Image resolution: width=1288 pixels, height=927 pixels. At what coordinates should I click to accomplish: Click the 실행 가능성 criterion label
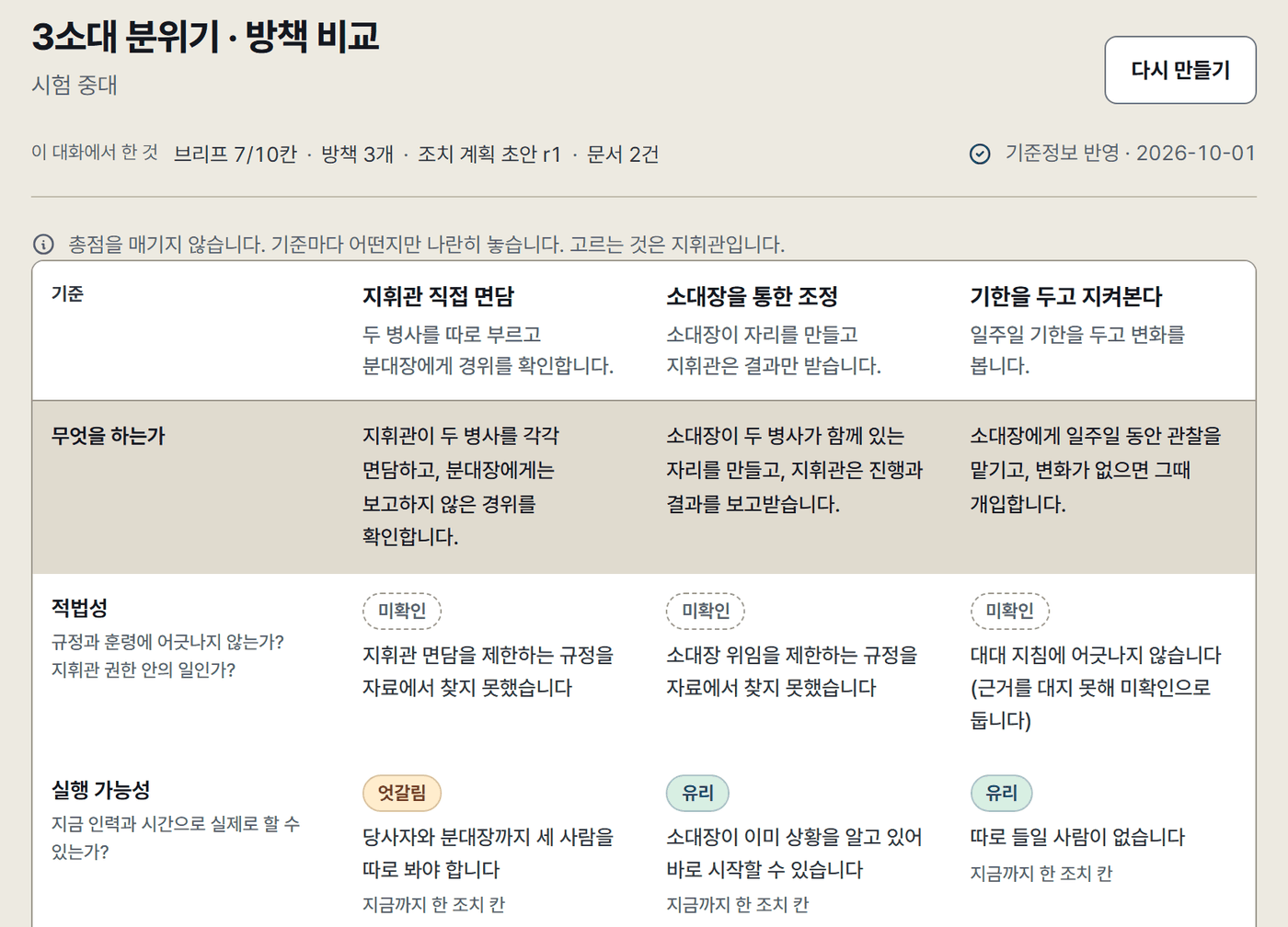pos(100,790)
